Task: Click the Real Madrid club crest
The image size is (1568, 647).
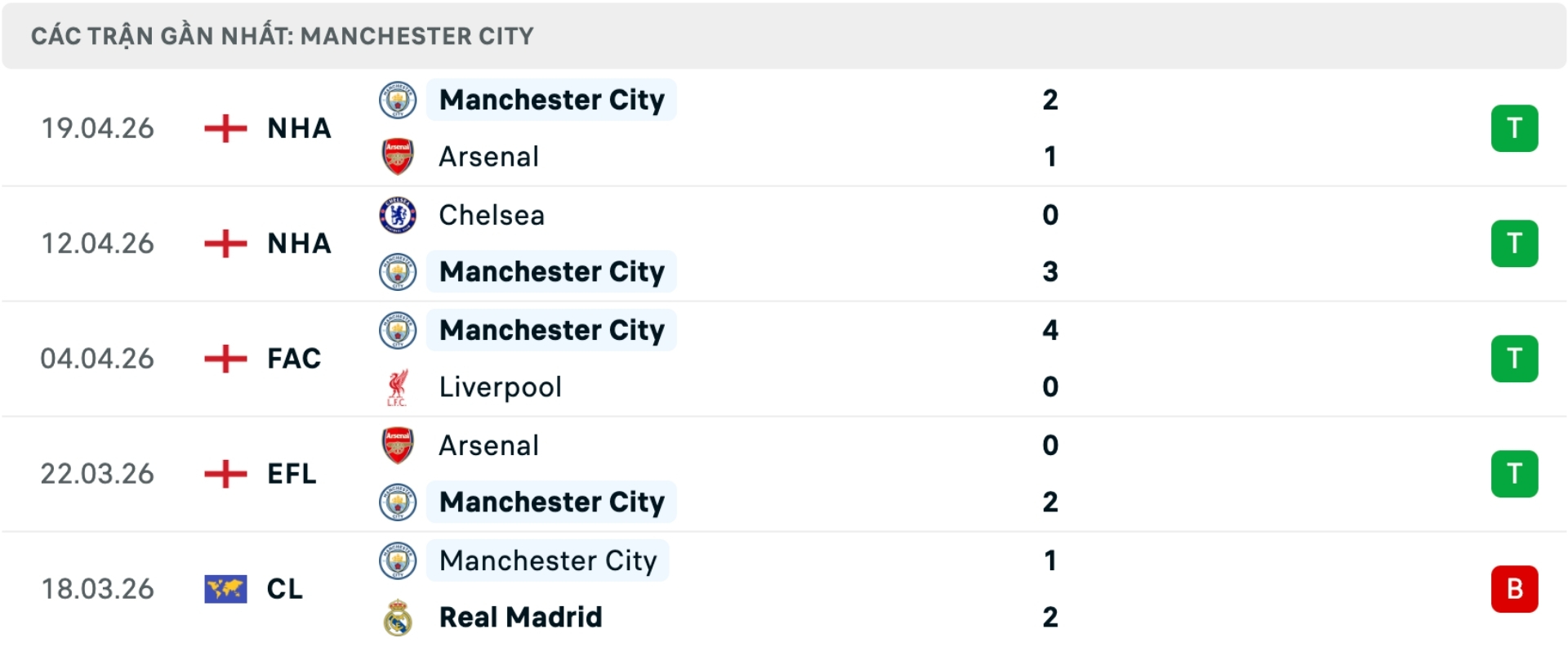Action: [398, 618]
